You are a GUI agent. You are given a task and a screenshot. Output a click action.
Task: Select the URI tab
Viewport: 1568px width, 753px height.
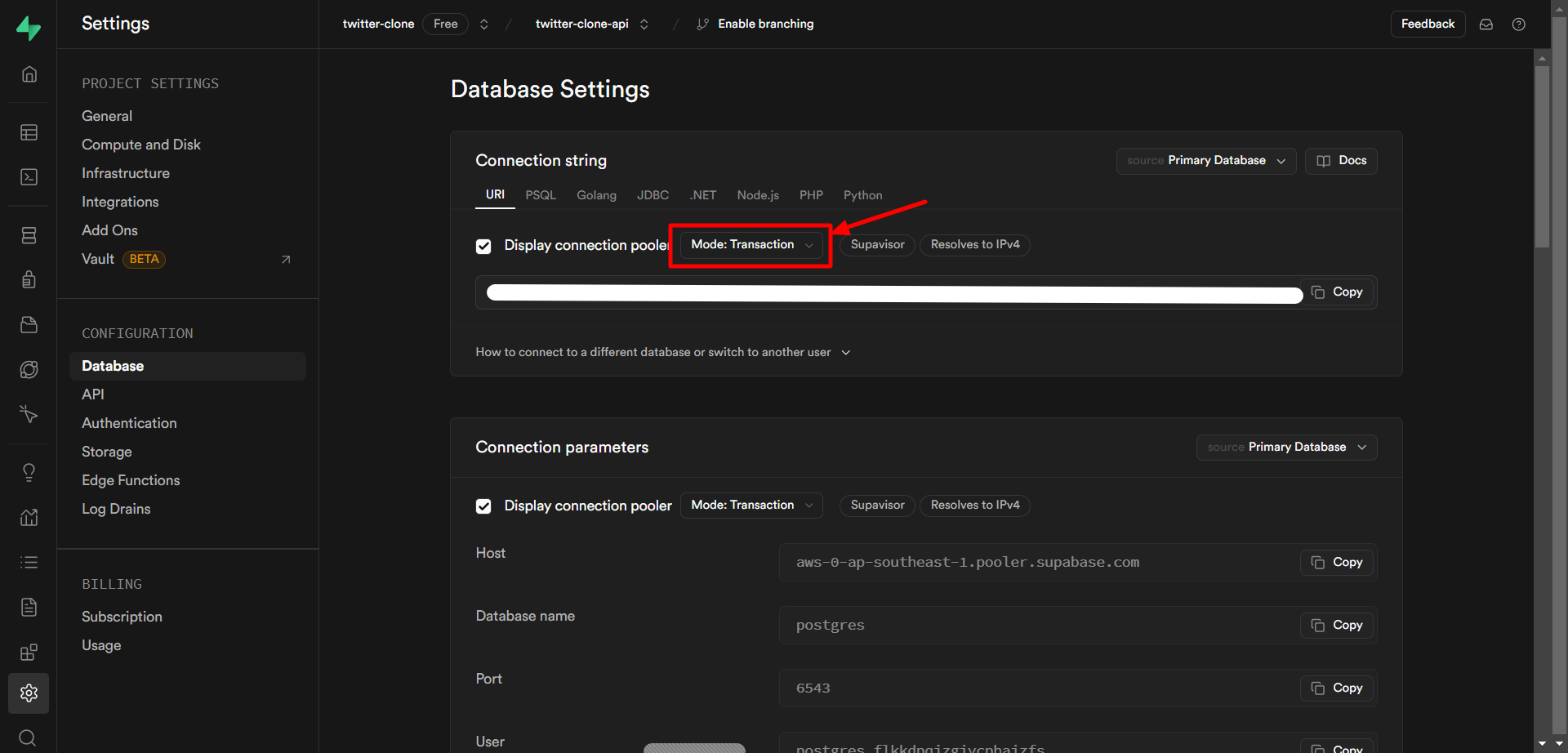(x=495, y=195)
